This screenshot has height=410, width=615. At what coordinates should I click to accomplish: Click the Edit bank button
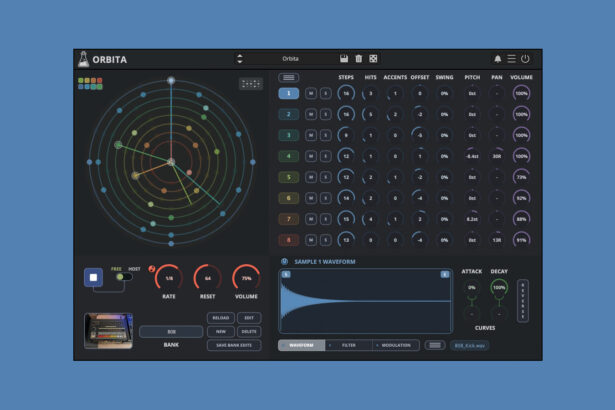click(249, 318)
